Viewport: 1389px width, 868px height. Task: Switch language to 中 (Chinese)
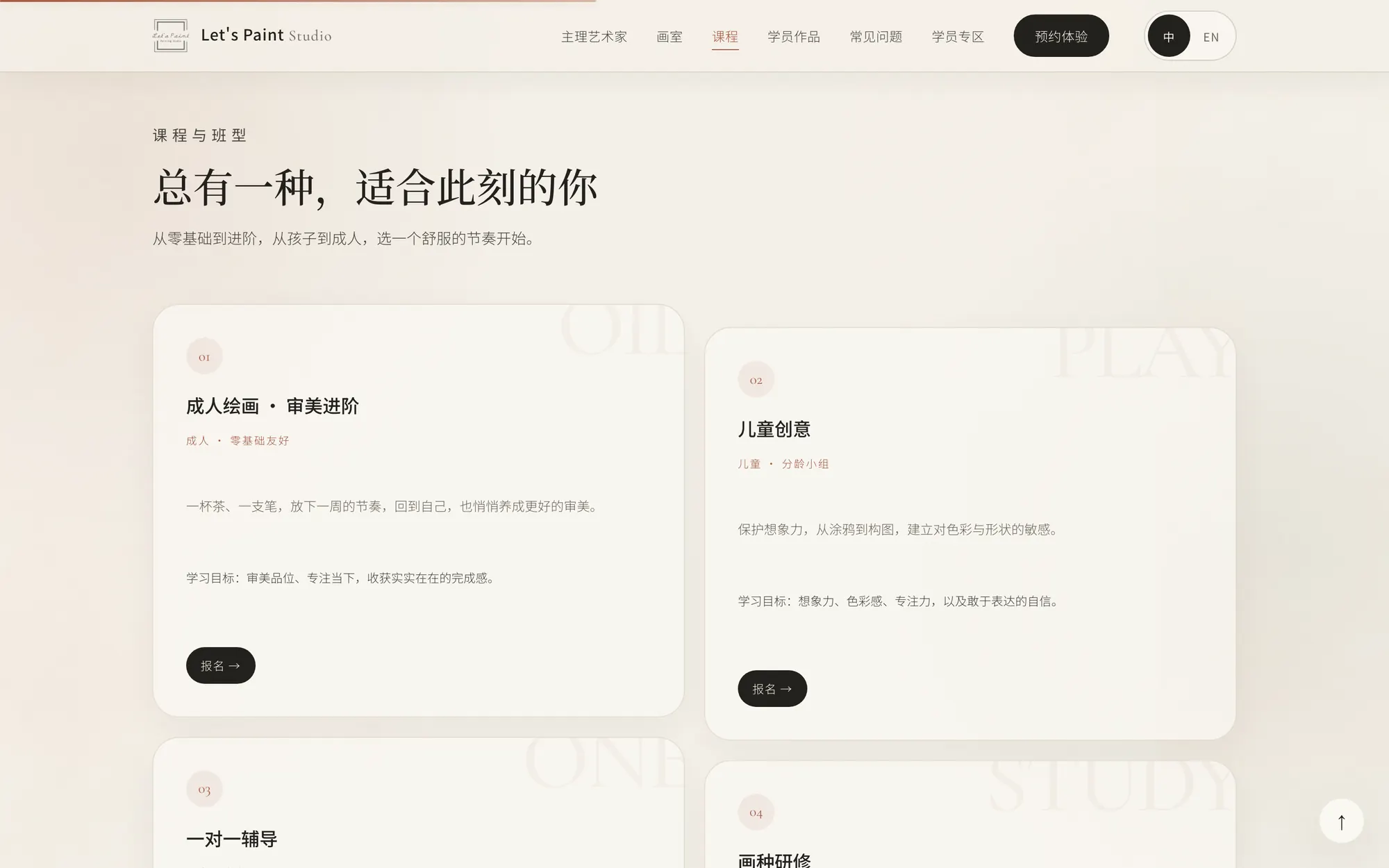pyautogui.click(x=1169, y=36)
